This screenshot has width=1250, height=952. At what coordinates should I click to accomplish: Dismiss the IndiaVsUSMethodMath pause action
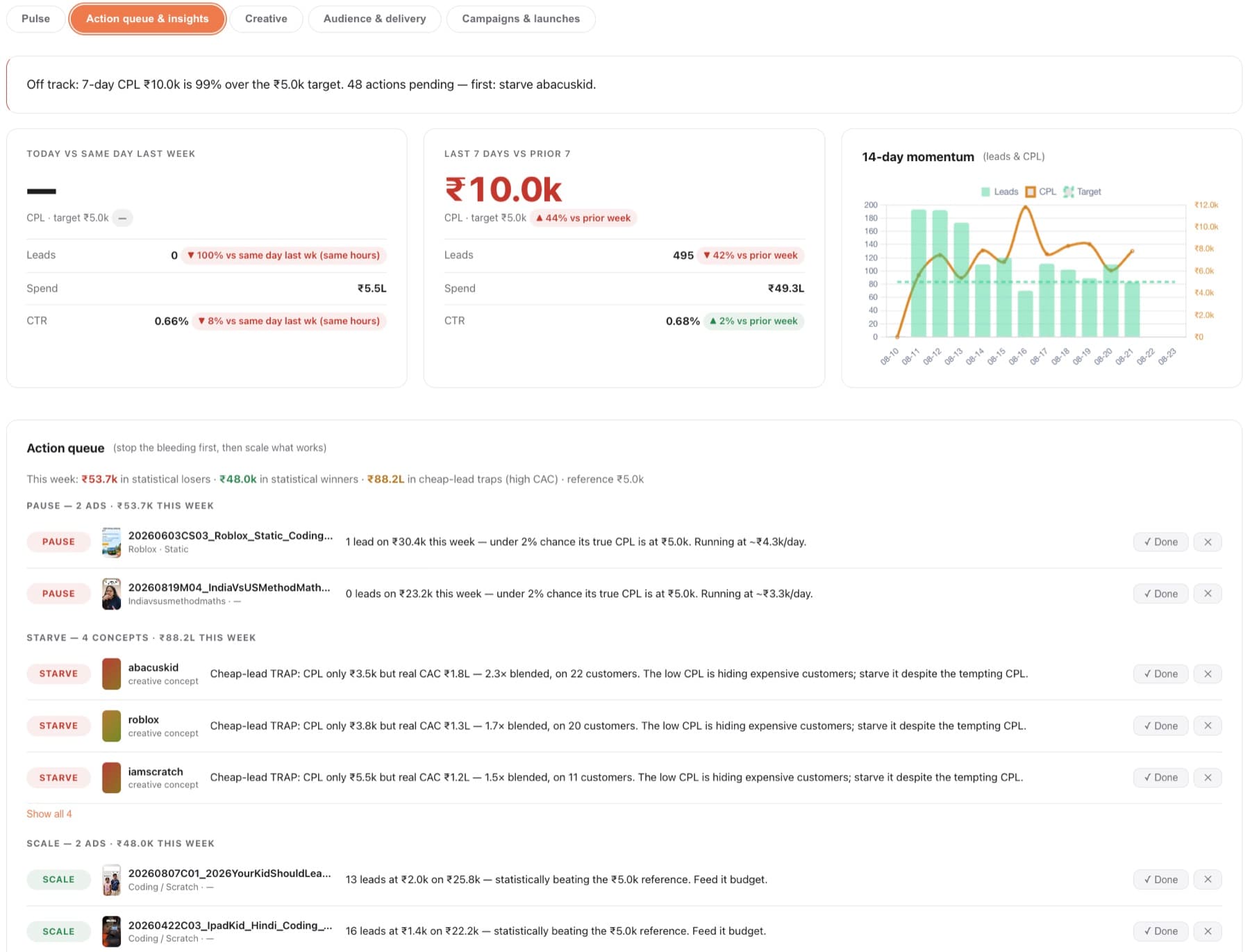click(1208, 594)
